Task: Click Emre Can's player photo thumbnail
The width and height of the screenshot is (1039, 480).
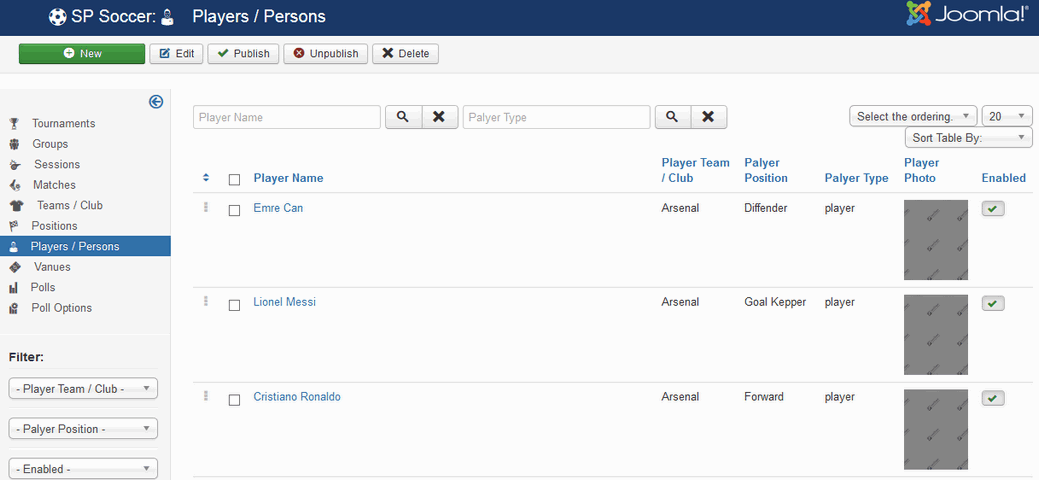Action: pos(936,240)
